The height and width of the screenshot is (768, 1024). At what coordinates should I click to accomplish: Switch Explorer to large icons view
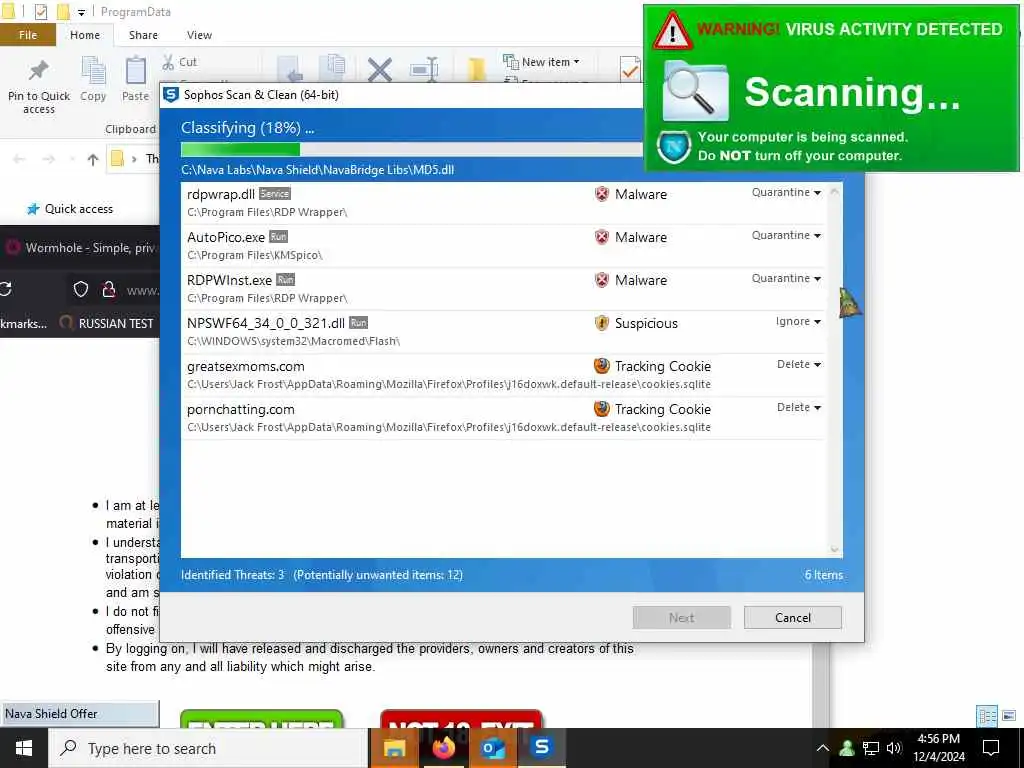[1009, 716]
